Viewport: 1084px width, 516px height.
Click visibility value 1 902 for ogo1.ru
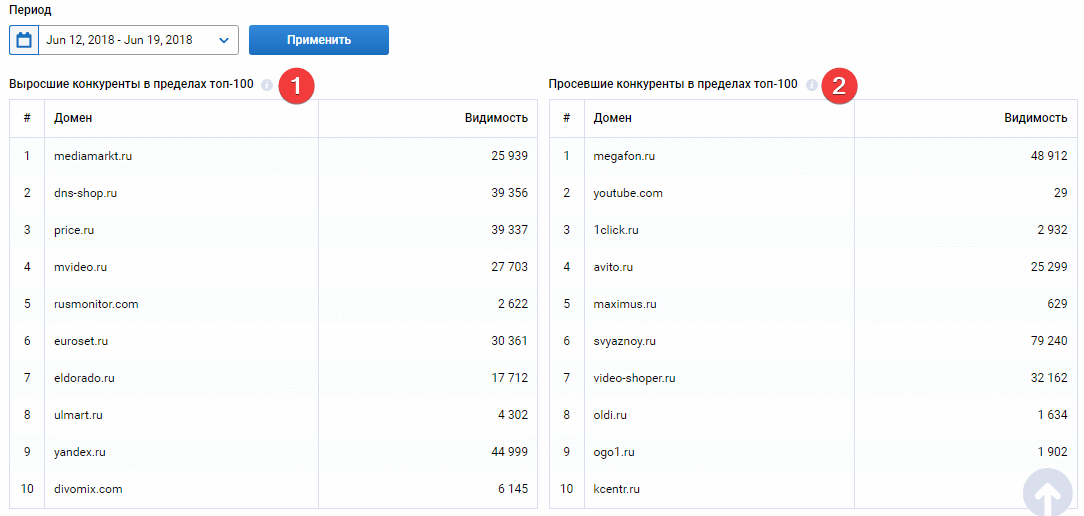pos(1052,452)
